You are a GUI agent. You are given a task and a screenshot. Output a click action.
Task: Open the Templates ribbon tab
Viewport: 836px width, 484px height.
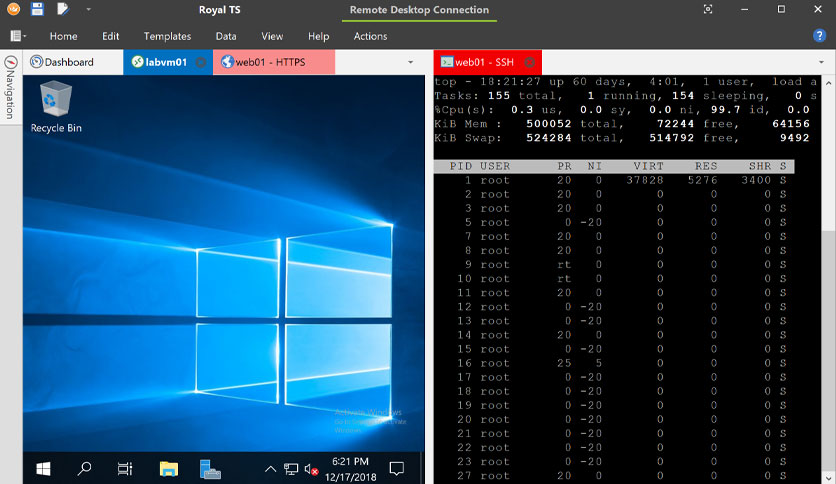click(x=167, y=36)
